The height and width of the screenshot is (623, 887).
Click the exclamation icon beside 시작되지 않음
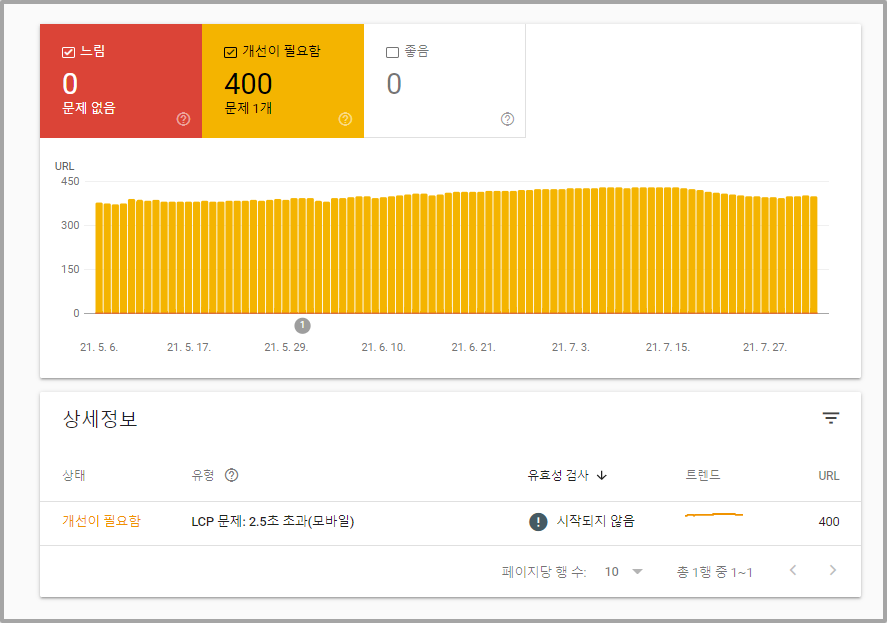pos(536,521)
